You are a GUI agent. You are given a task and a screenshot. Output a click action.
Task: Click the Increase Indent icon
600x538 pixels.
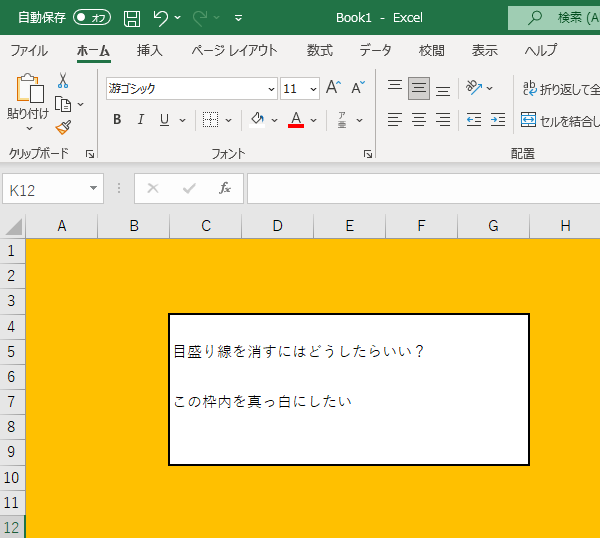point(497,120)
